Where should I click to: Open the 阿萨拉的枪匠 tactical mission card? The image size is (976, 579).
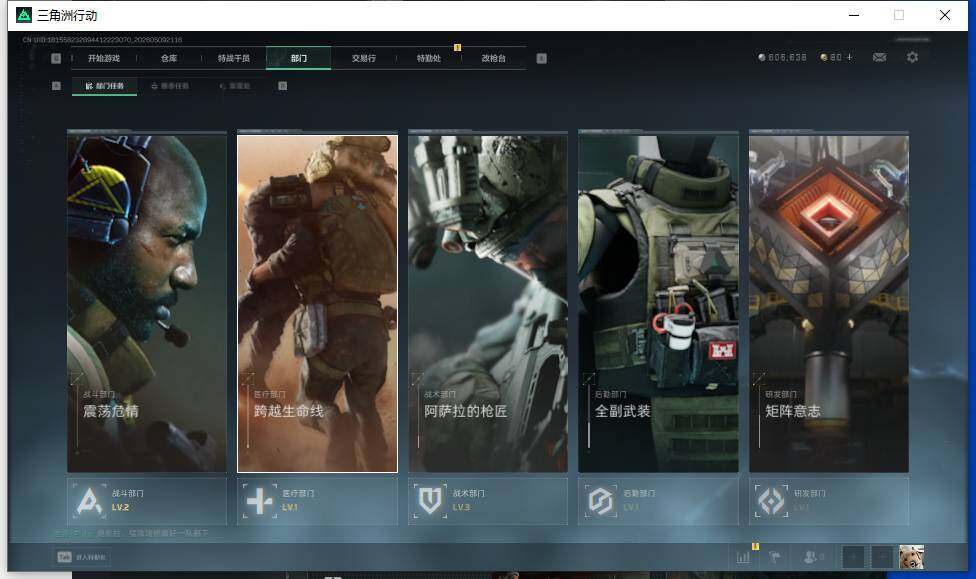[x=488, y=304]
